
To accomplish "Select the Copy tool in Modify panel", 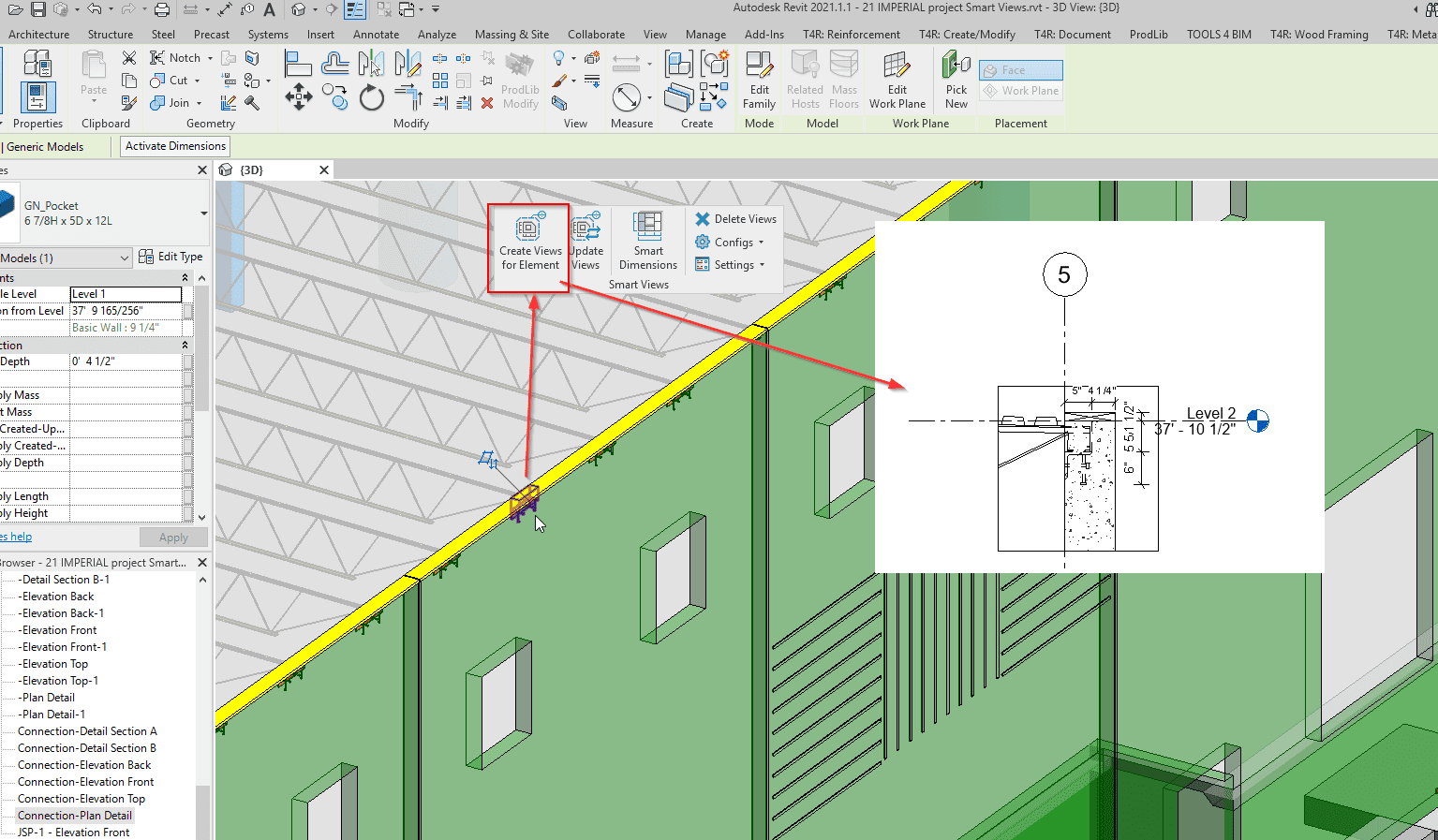I will (x=334, y=96).
